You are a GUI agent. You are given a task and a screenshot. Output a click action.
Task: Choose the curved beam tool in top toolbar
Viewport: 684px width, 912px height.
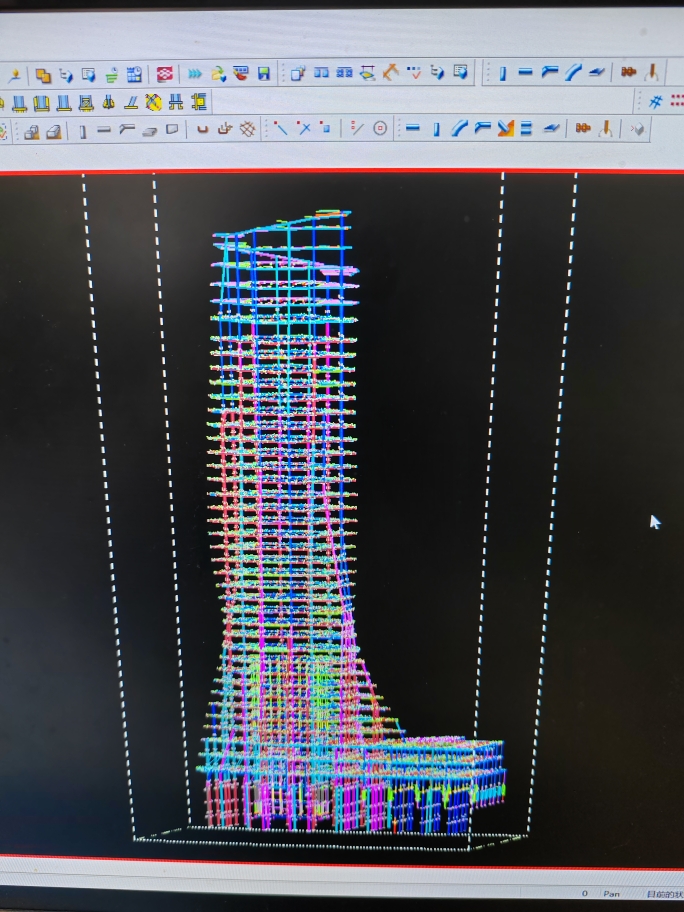(573, 73)
